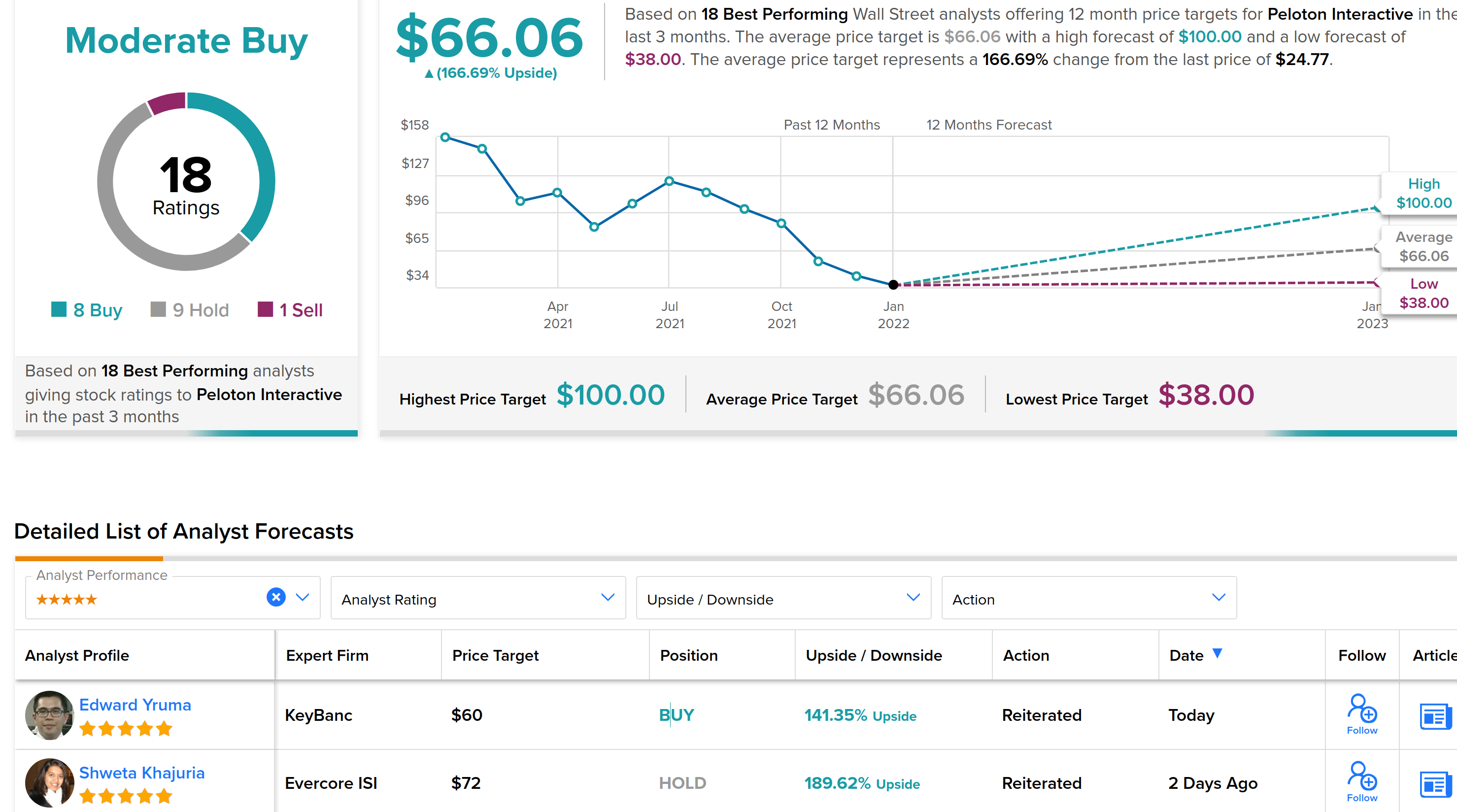Click the Position column header
The height and width of the screenshot is (812, 1457).
(689, 655)
